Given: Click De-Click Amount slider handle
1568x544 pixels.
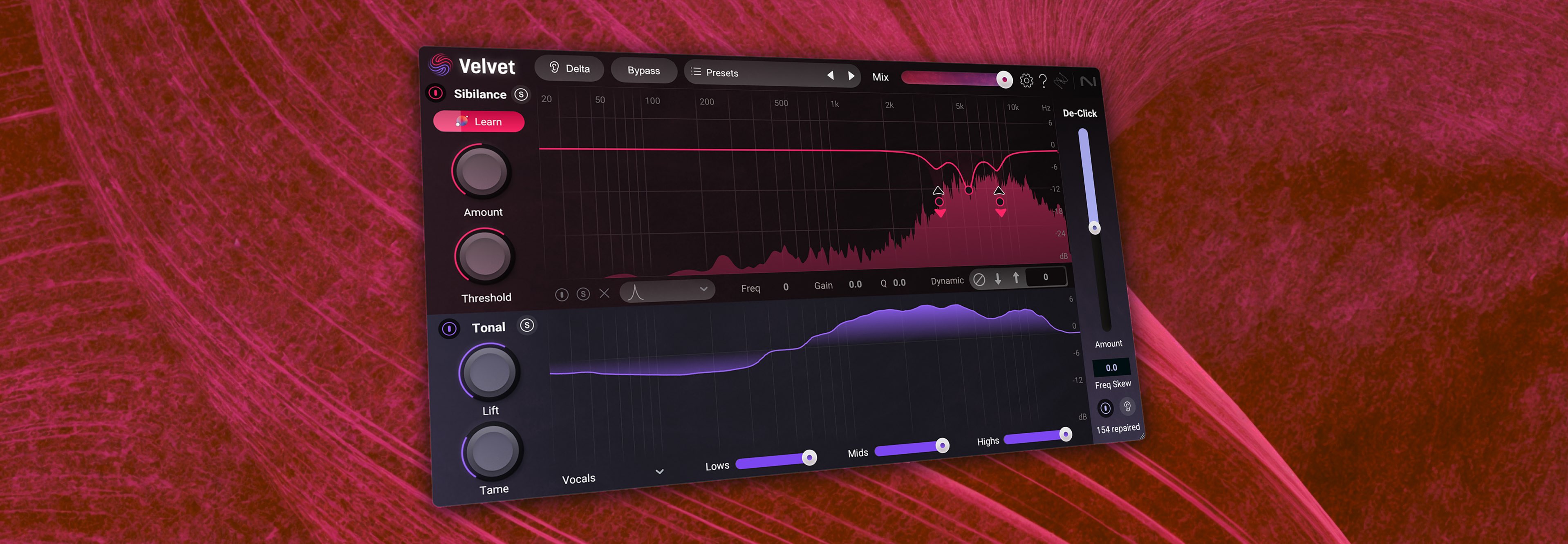Looking at the screenshot, I should point(1094,227).
